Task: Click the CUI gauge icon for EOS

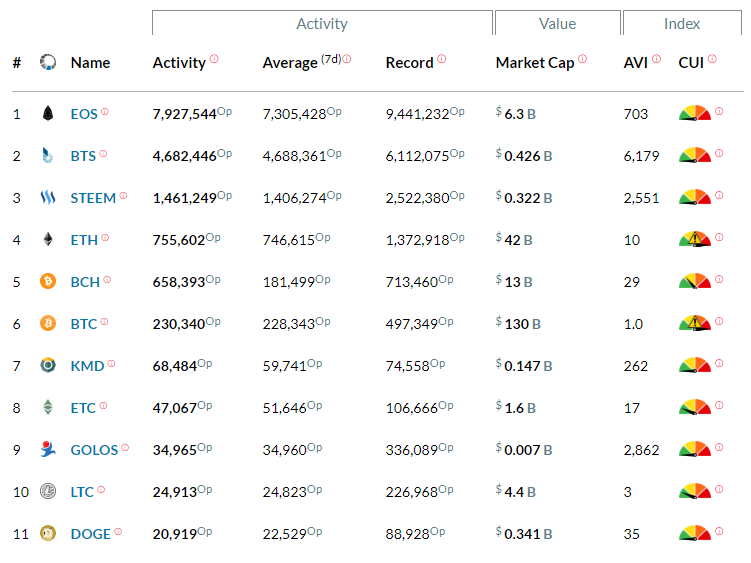Action: pyautogui.click(x=695, y=113)
